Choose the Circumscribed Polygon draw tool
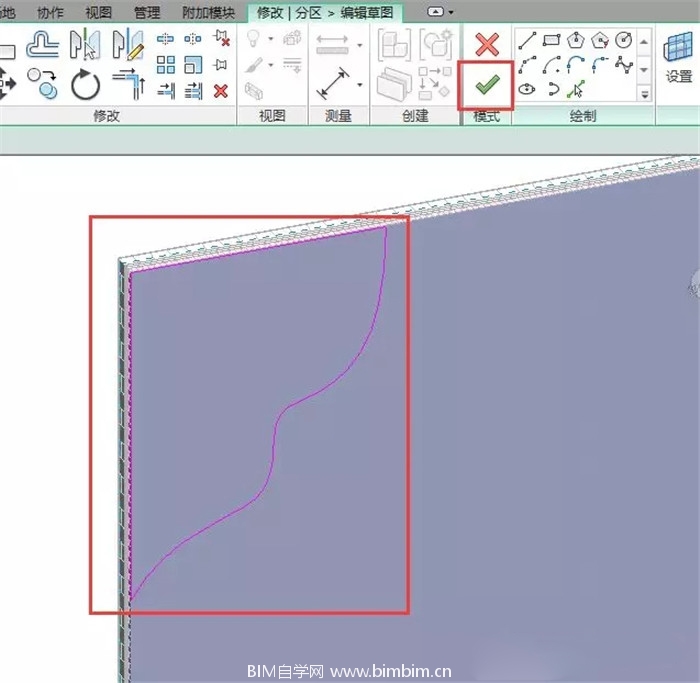The height and width of the screenshot is (683, 700). 600,40
